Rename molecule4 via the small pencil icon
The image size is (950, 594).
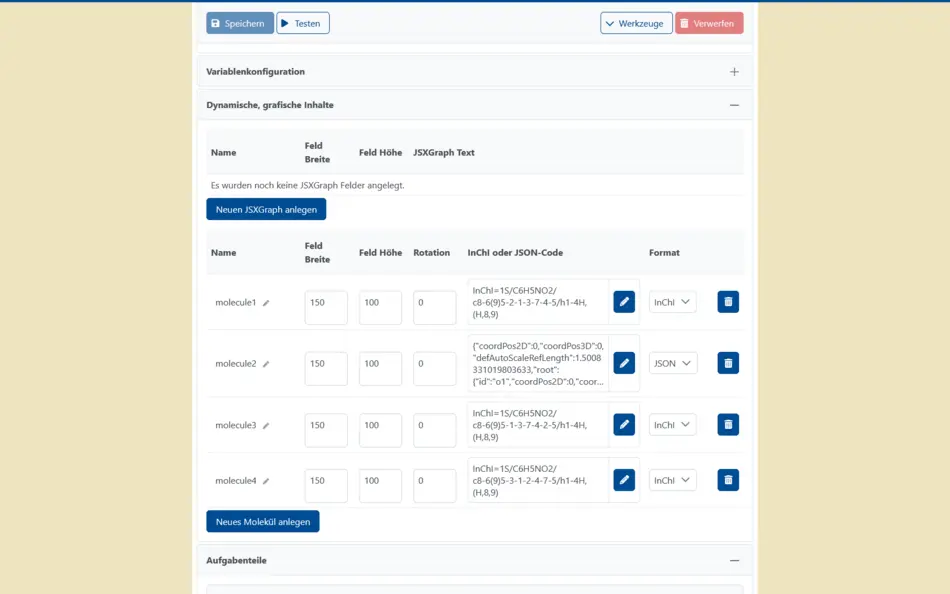coord(266,481)
